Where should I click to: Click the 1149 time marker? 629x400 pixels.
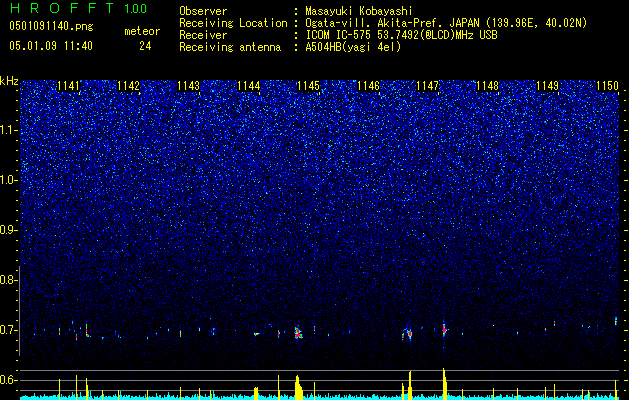tap(548, 86)
